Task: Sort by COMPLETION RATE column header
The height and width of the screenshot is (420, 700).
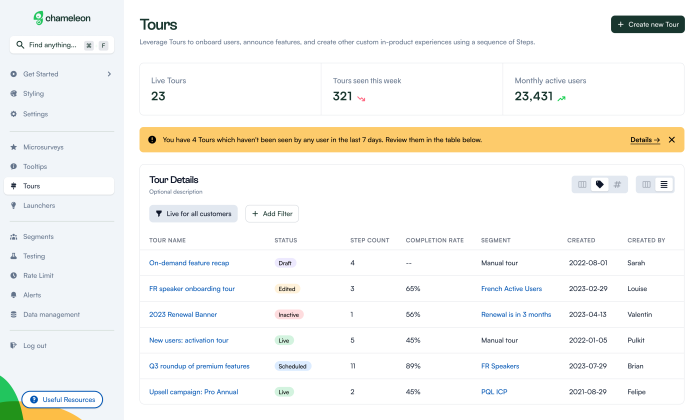Action: pos(435,240)
